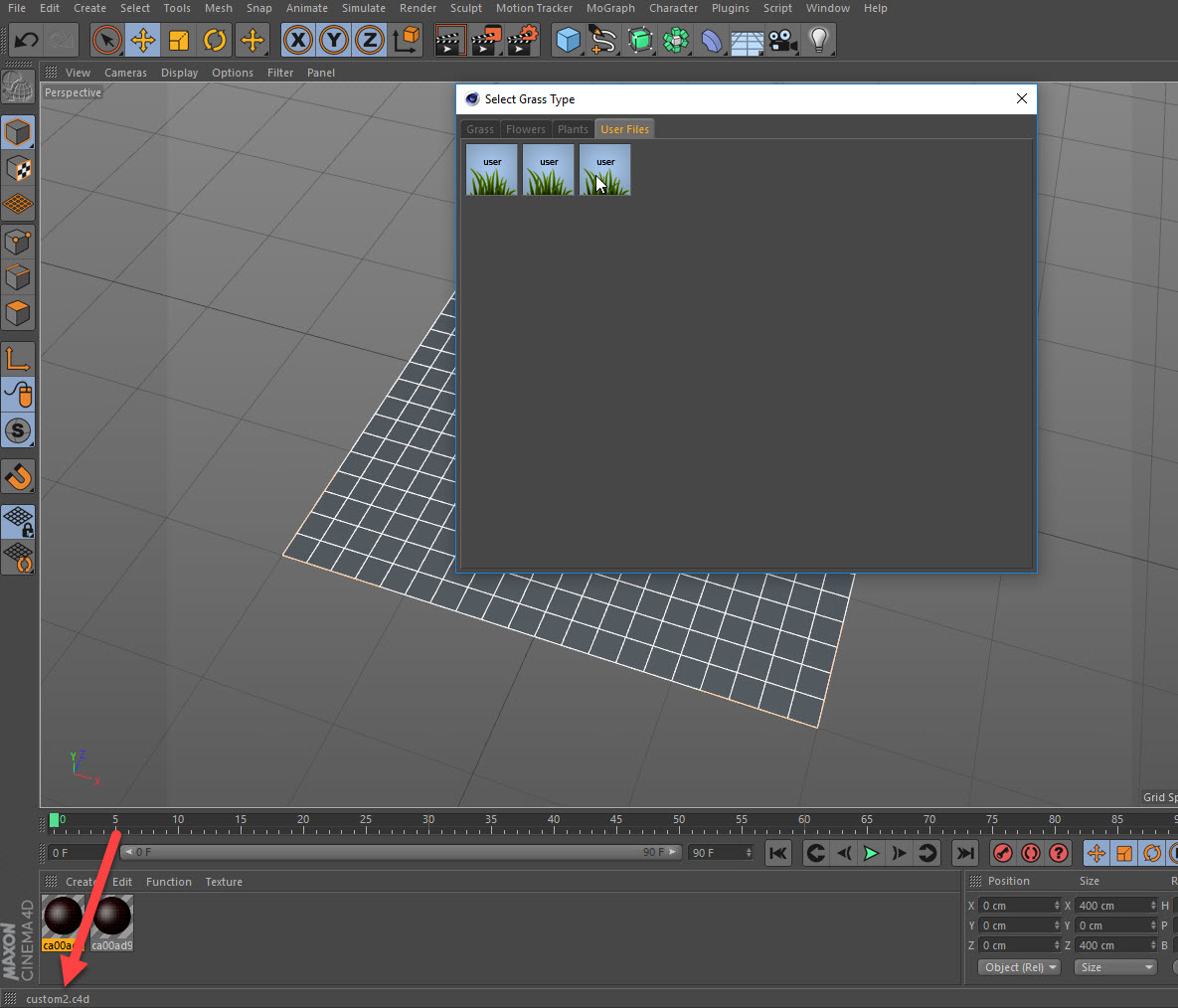The image size is (1178, 1008).
Task: Open viewport Cameras menu
Action: pyautogui.click(x=125, y=73)
